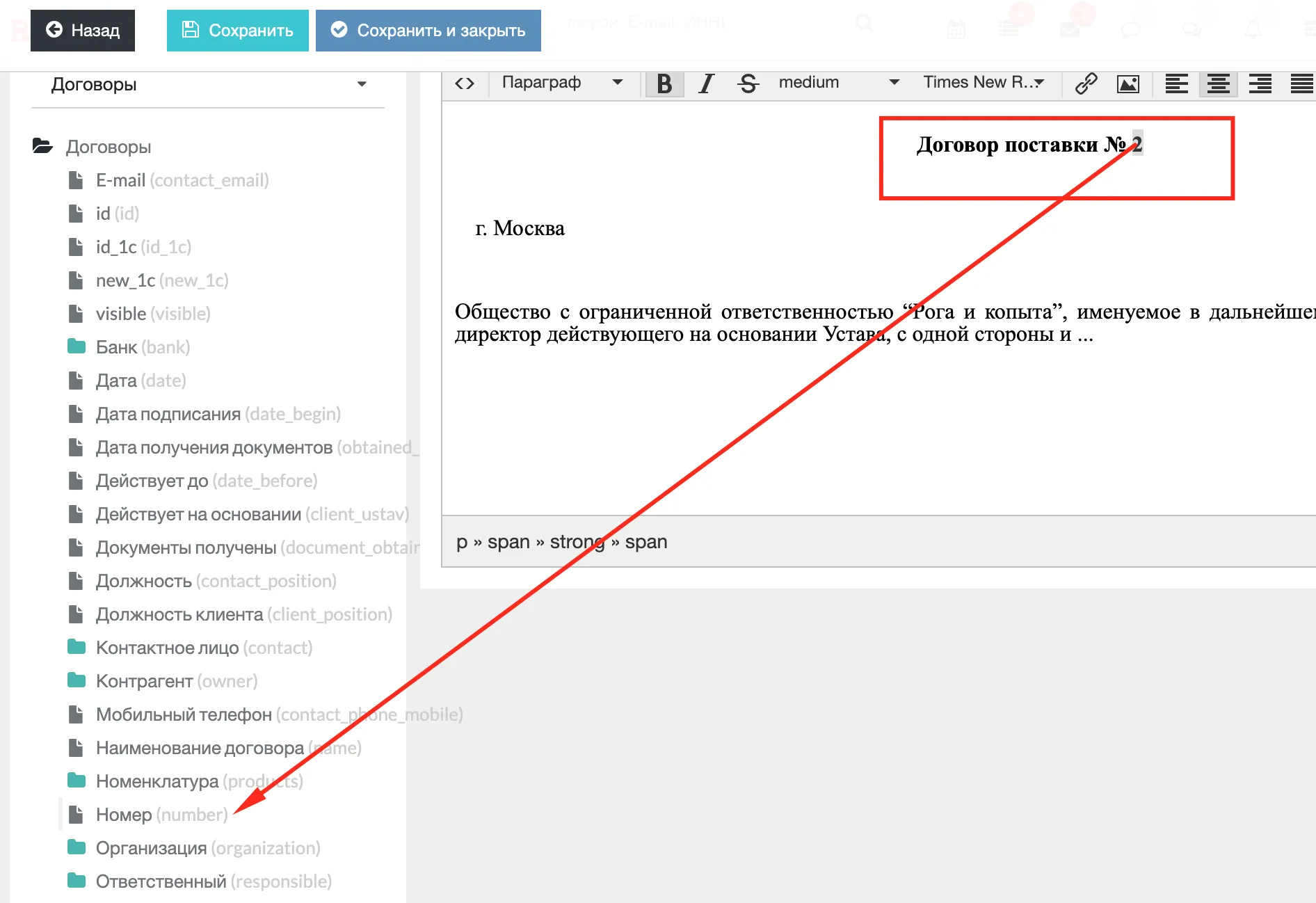This screenshot has height=903, width=1316.
Task: Click the strong element in path bar
Action: (577, 542)
